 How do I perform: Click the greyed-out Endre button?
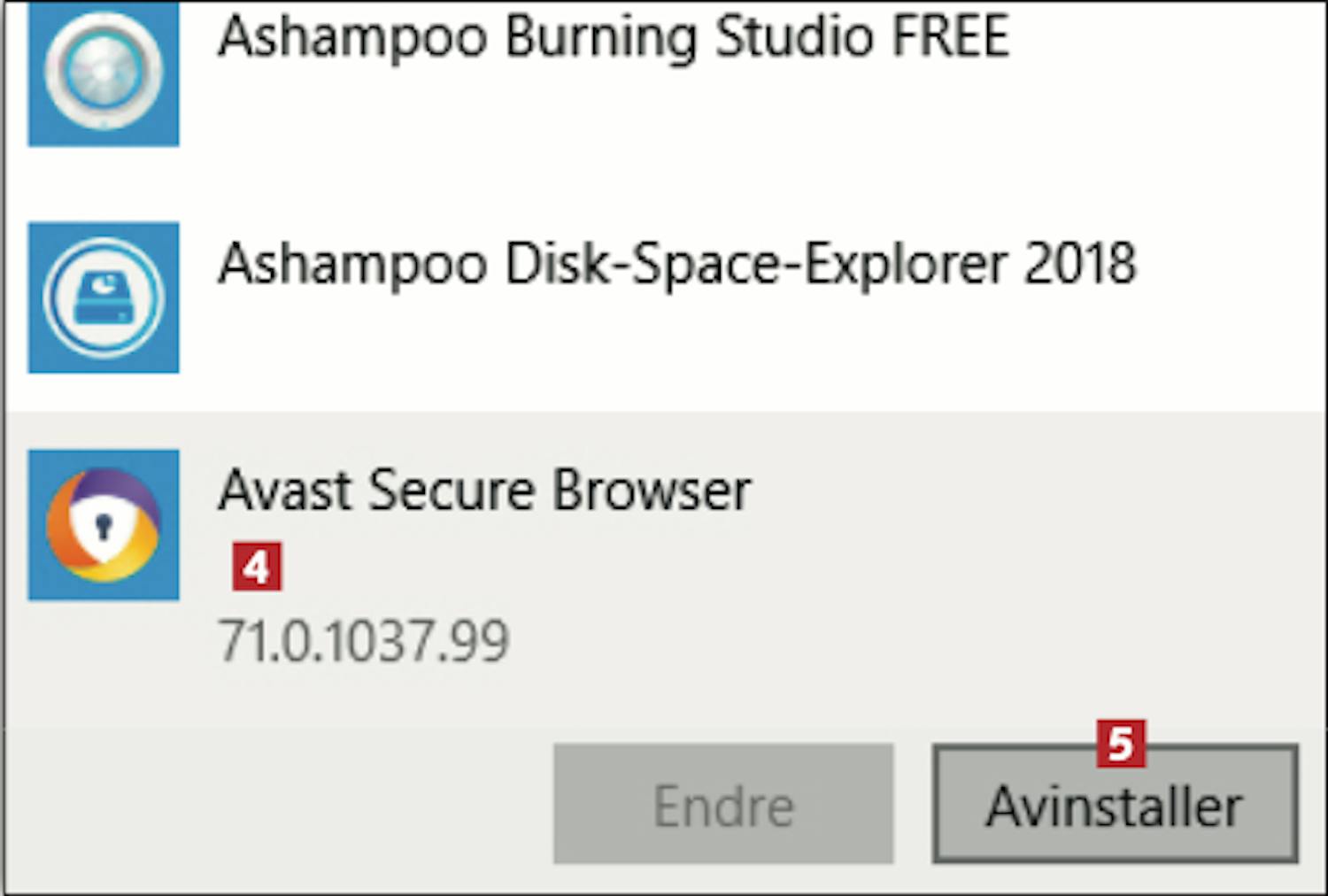pos(723,804)
